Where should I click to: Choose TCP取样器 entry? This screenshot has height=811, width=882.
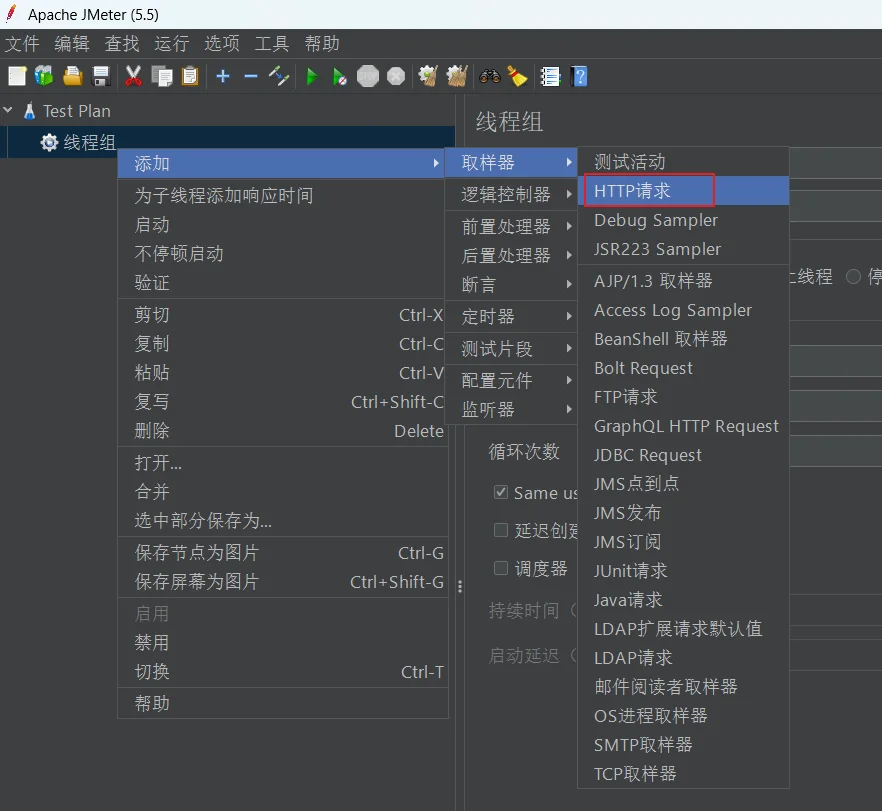[x=683, y=774]
